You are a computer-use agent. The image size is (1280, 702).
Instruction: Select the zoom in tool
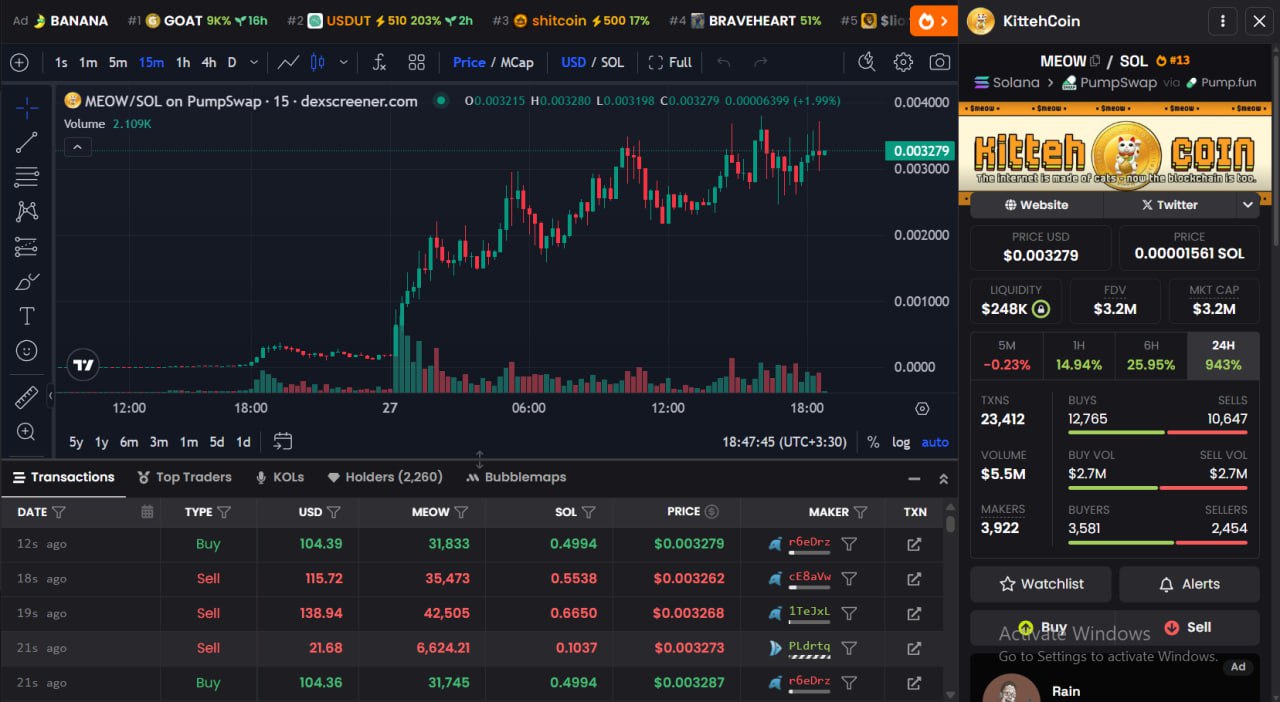(26, 432)
